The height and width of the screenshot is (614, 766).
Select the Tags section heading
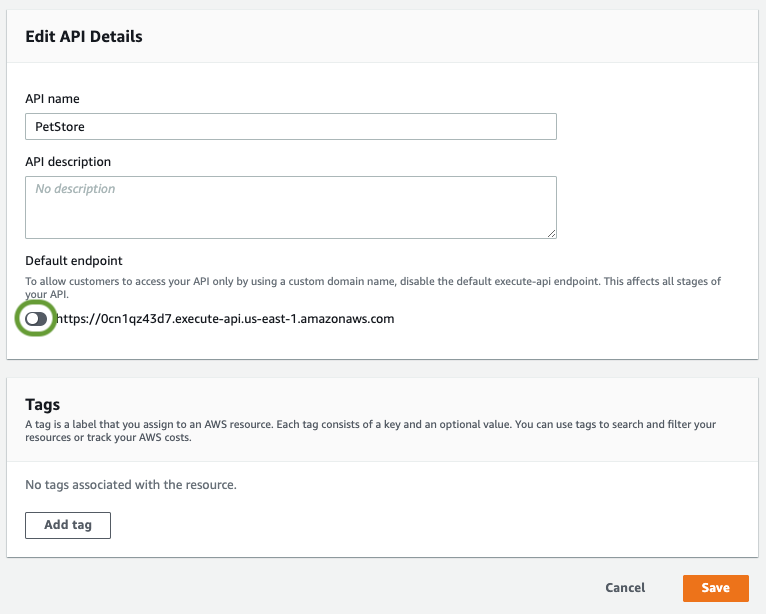coord(43,405)
